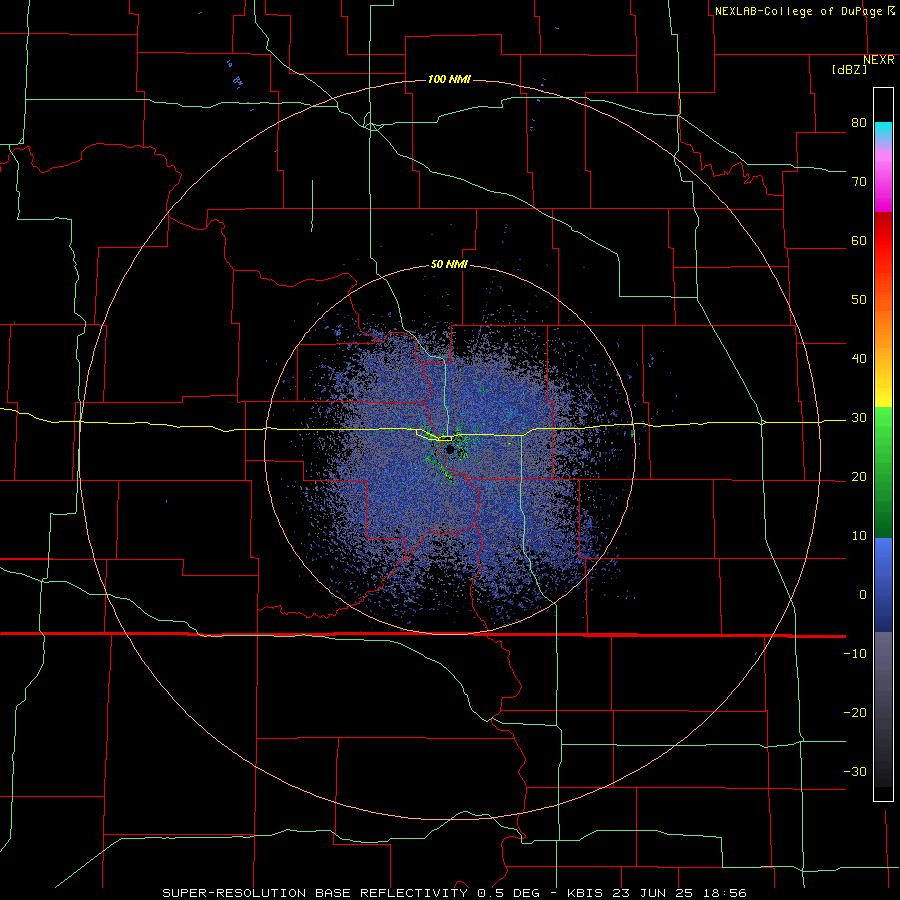Image resolution: width=900 pixels, height=900 pixels.
Task: Click the 0 value on dBZ scale
Action: [x=862, y=595]
